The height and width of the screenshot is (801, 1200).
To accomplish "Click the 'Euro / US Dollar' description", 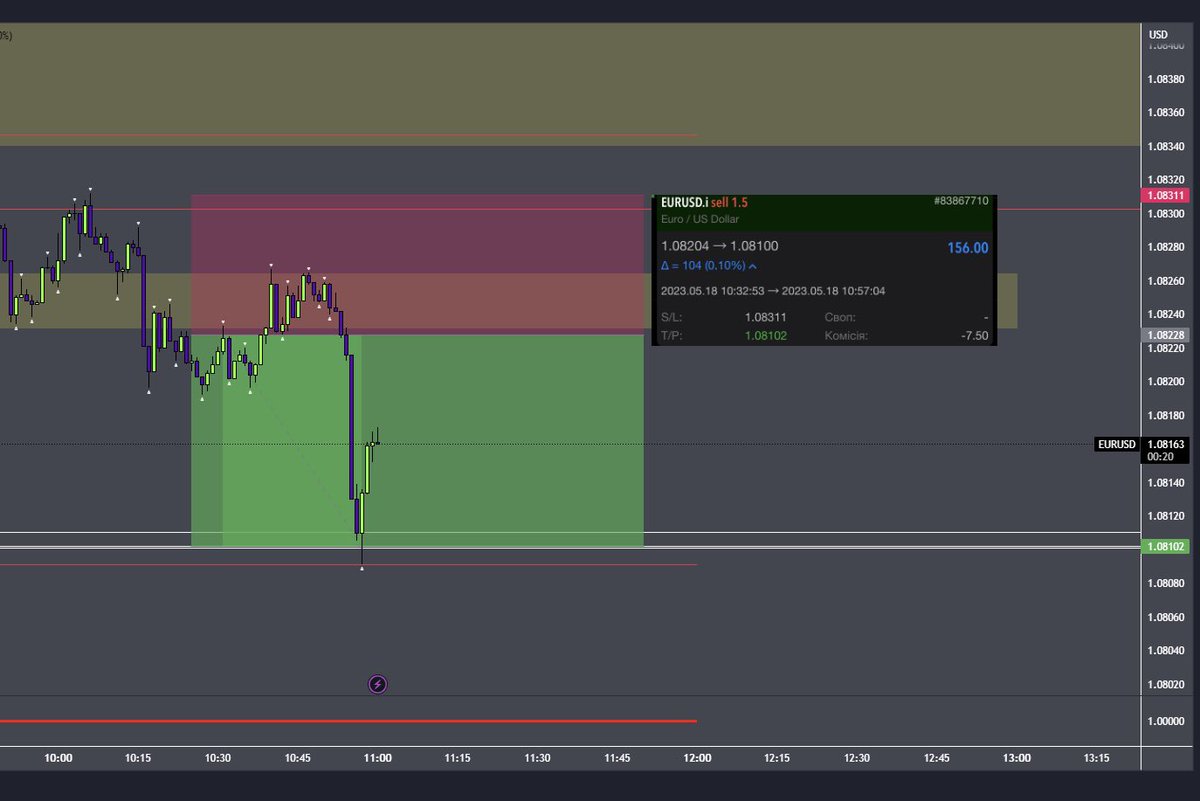I will (x=700, y=219).
